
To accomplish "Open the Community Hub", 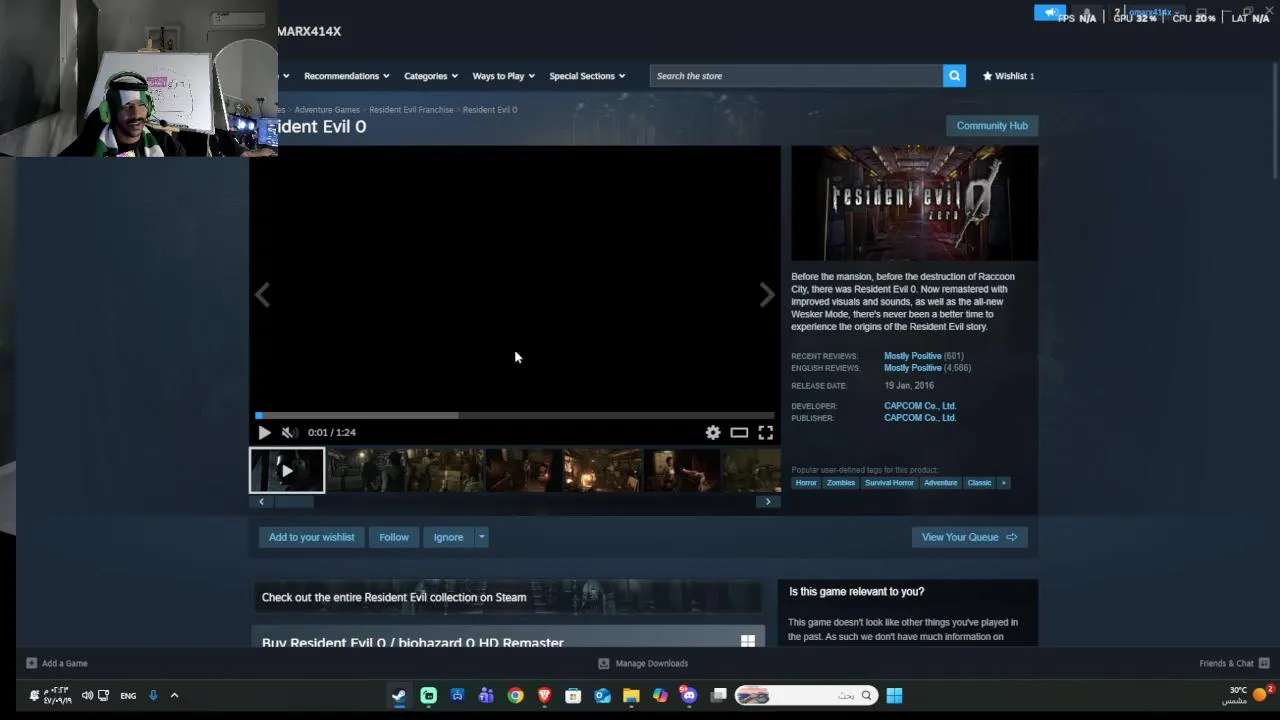I will tap(992, 126).
